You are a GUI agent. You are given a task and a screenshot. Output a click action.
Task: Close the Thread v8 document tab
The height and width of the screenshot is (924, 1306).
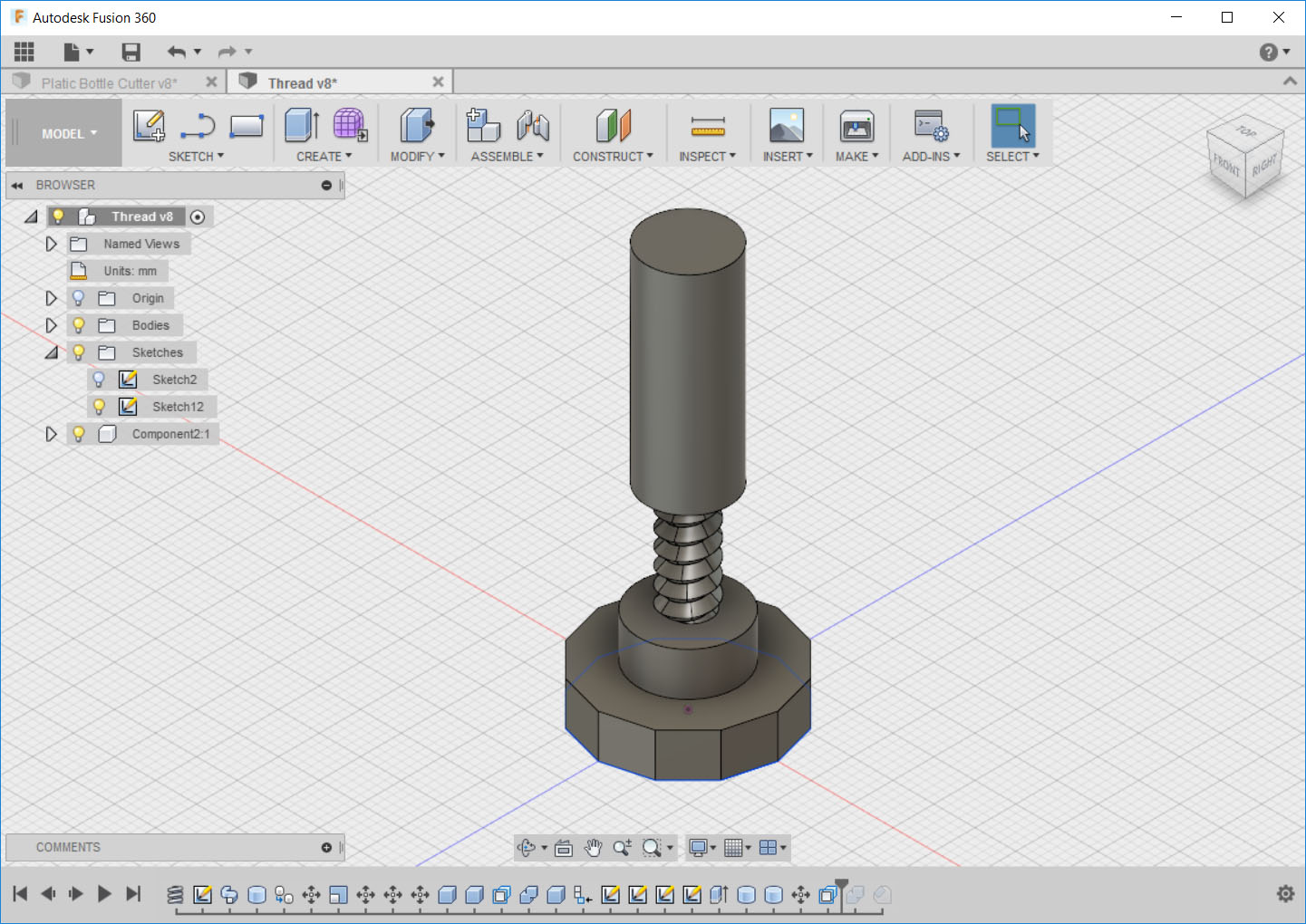pos(438,82)
